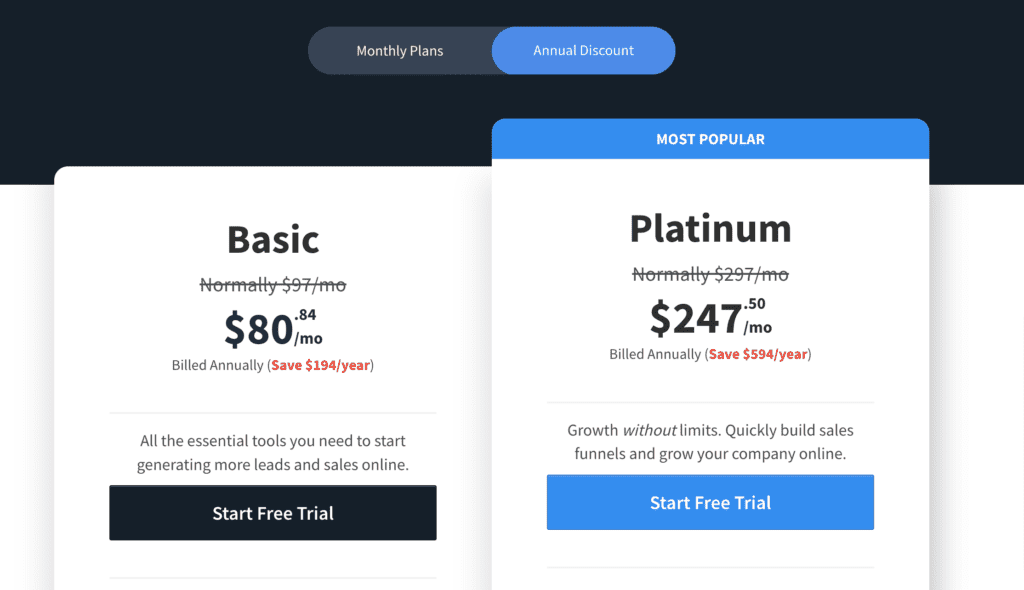Viewport: 1024px width, 590px height.
Task: Select the Basic plan heading
Action: pos(273,239)
